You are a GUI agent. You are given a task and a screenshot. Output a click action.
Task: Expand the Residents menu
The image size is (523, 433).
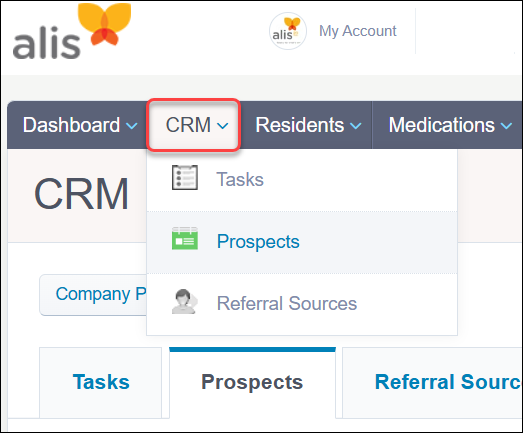tap(308, 125)
